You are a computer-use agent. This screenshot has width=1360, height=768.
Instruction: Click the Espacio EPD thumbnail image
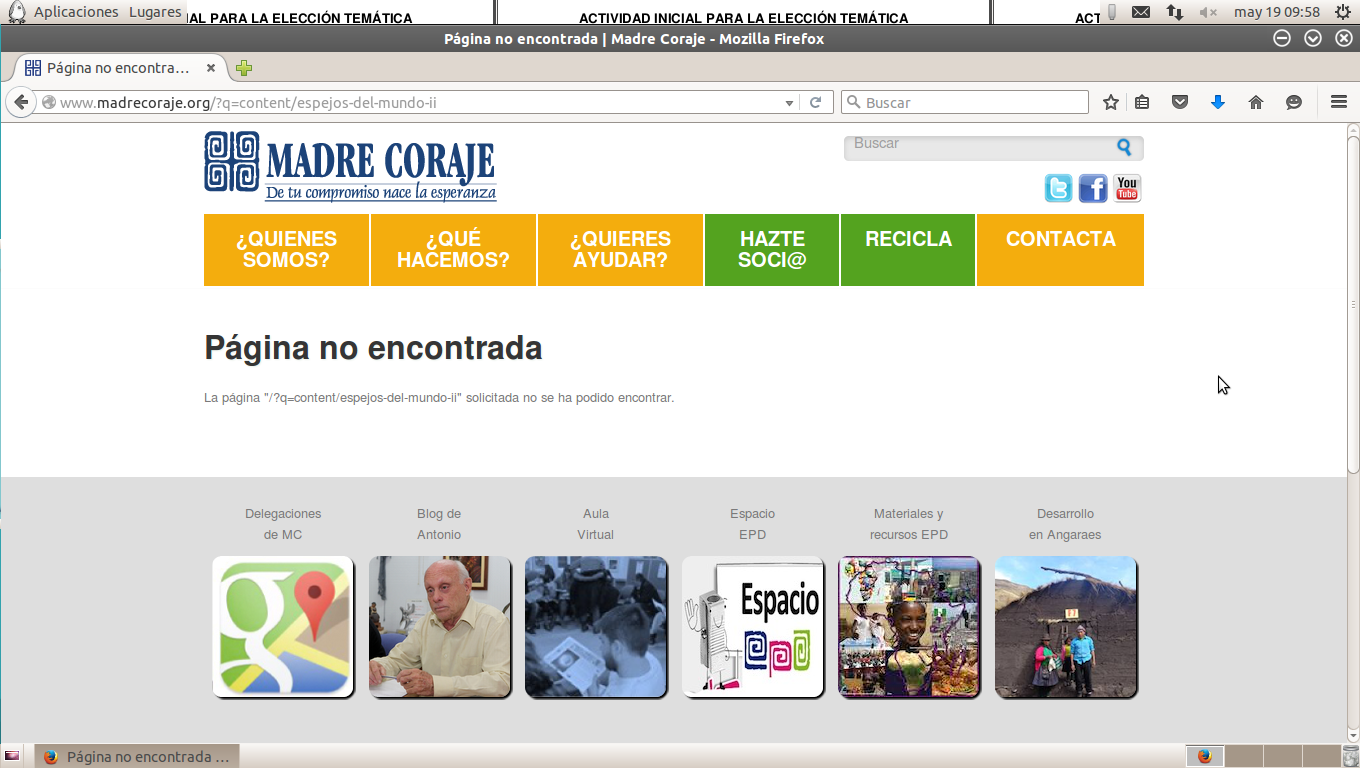coord(753,627)
